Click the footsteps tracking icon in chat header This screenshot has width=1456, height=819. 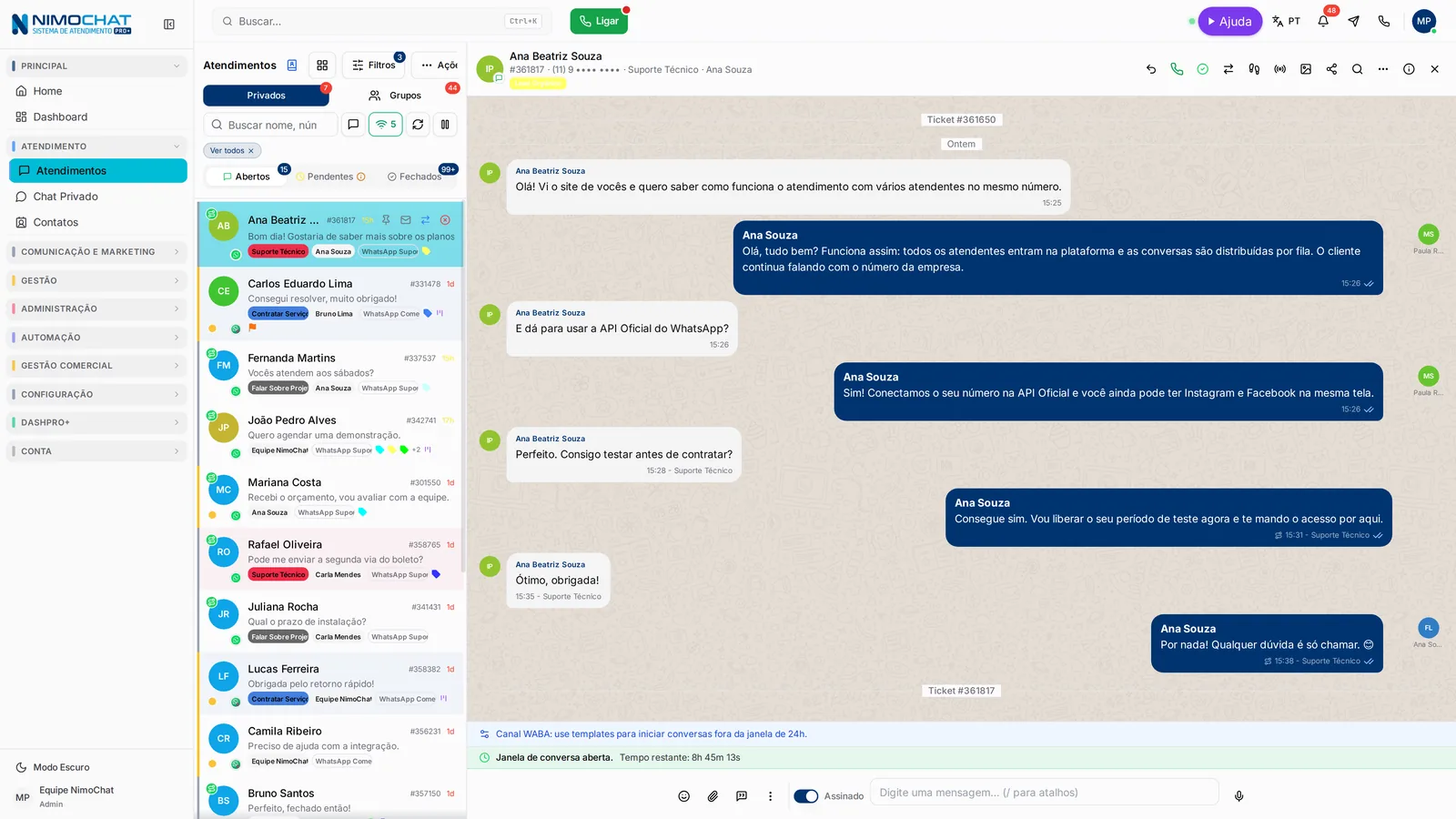tap(1254, 69)
